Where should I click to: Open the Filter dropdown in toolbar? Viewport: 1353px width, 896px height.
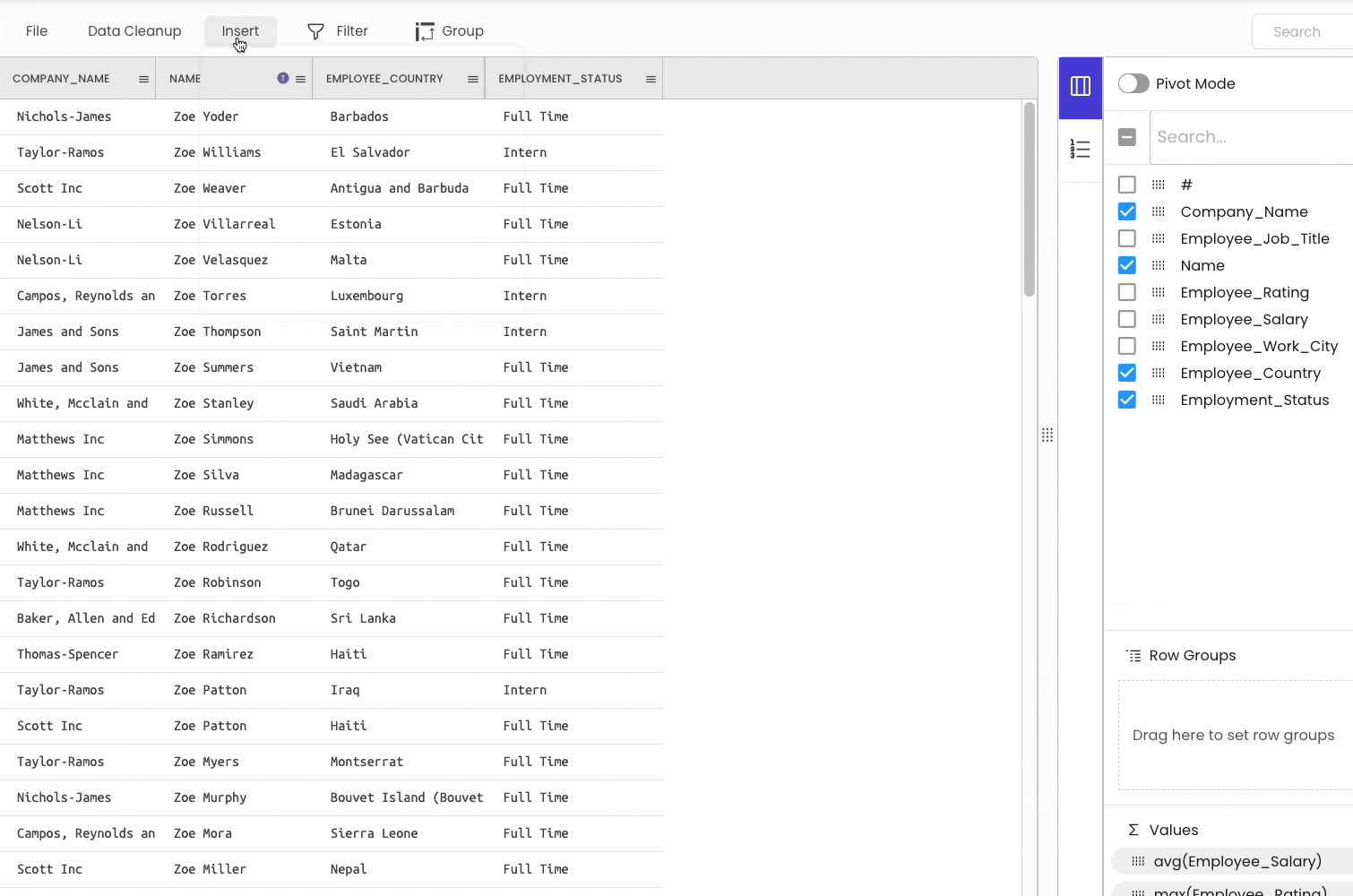[338, 31]
